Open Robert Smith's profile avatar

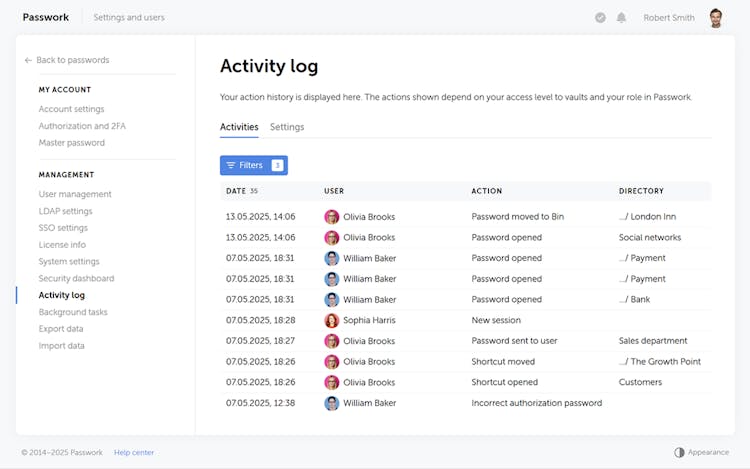click(x=716, y=18)
